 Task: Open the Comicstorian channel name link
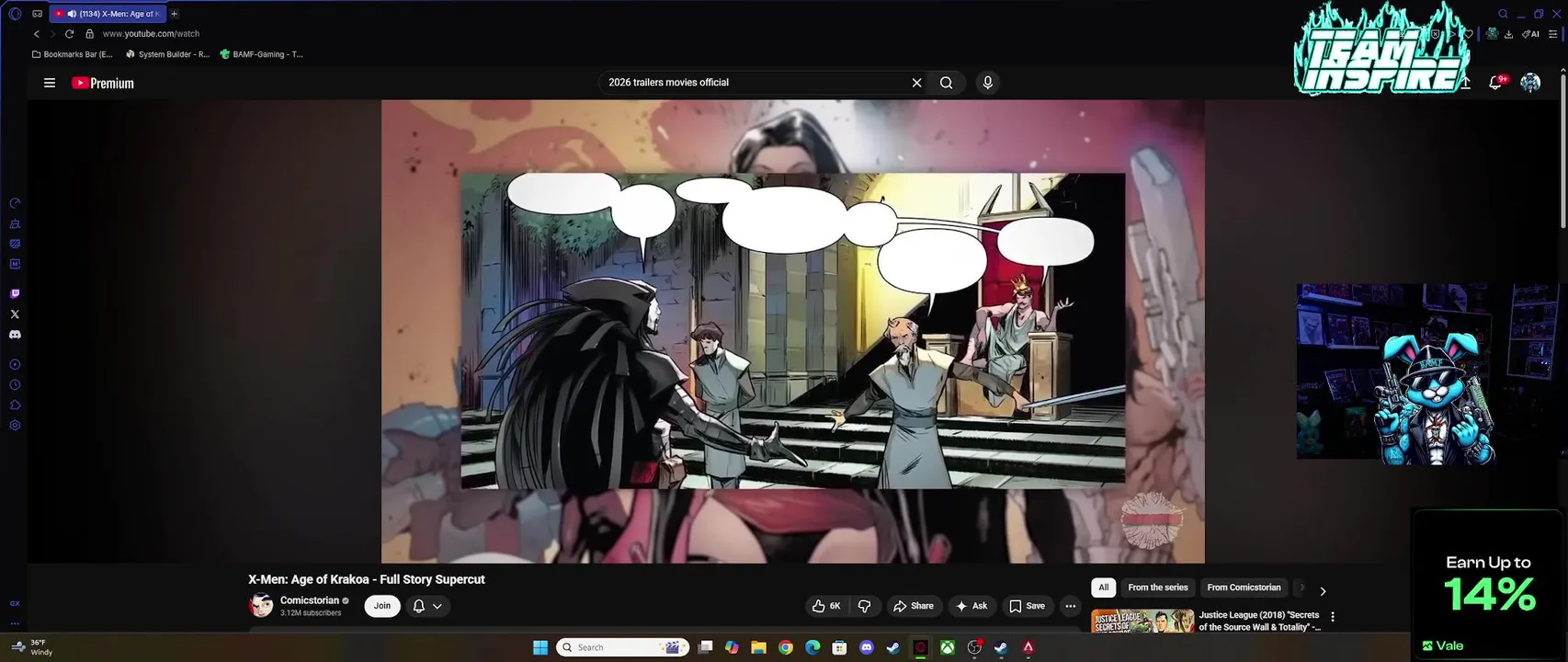tap(310, 600)
